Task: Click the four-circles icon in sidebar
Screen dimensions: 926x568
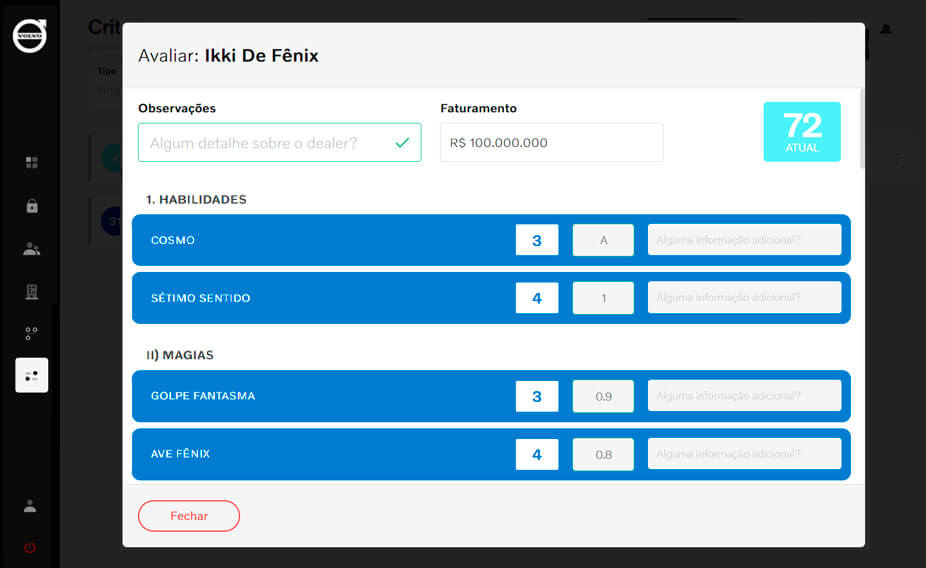Action: tap(31, 333)
